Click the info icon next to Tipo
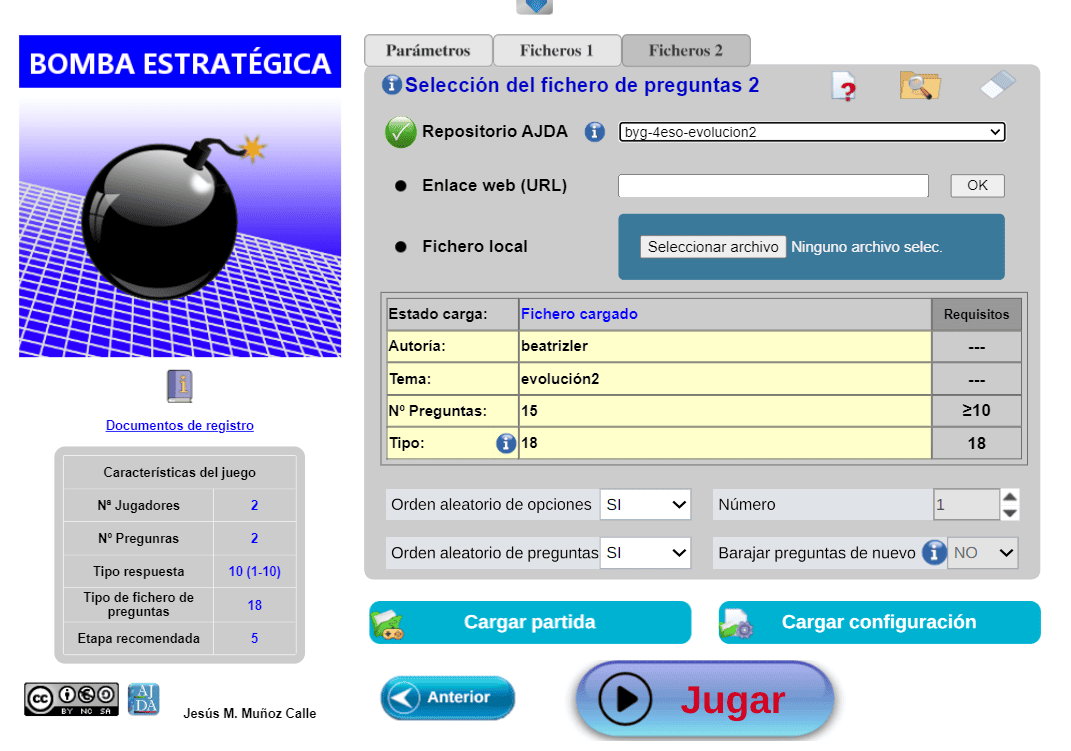 (506, 443)
